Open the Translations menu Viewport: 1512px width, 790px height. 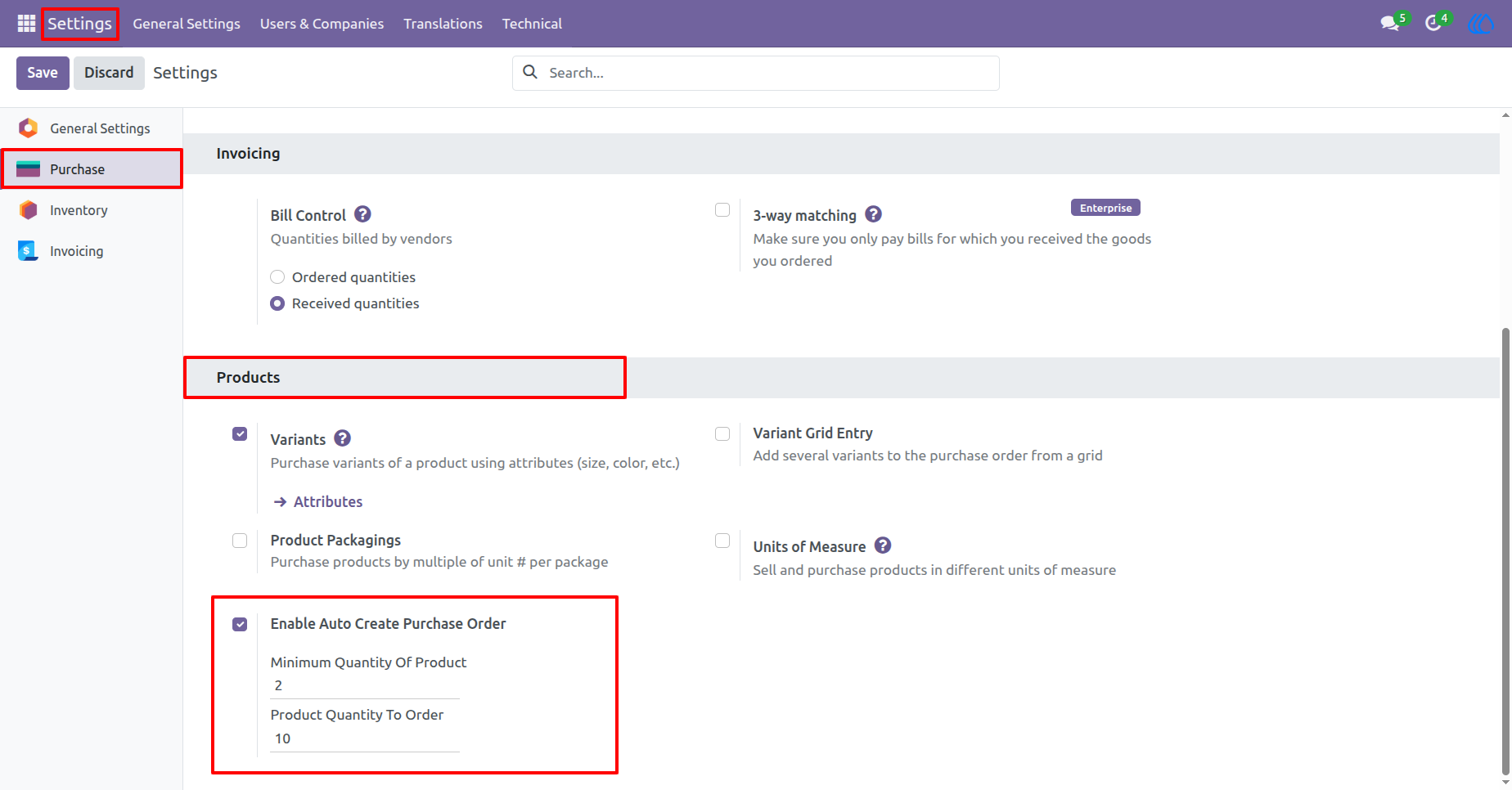tap(443, 24)
